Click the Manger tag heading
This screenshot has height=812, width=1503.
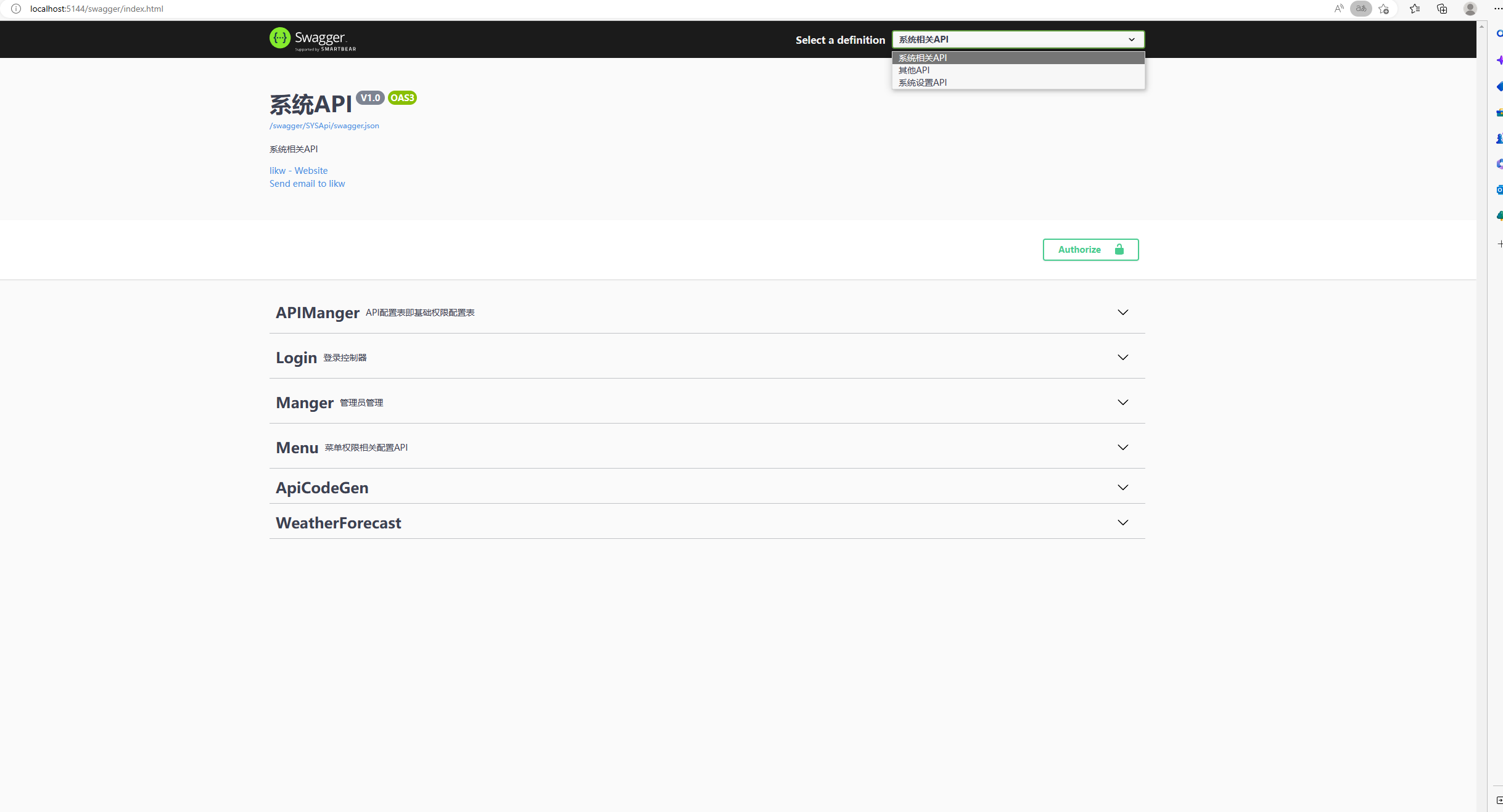point(305,403)
